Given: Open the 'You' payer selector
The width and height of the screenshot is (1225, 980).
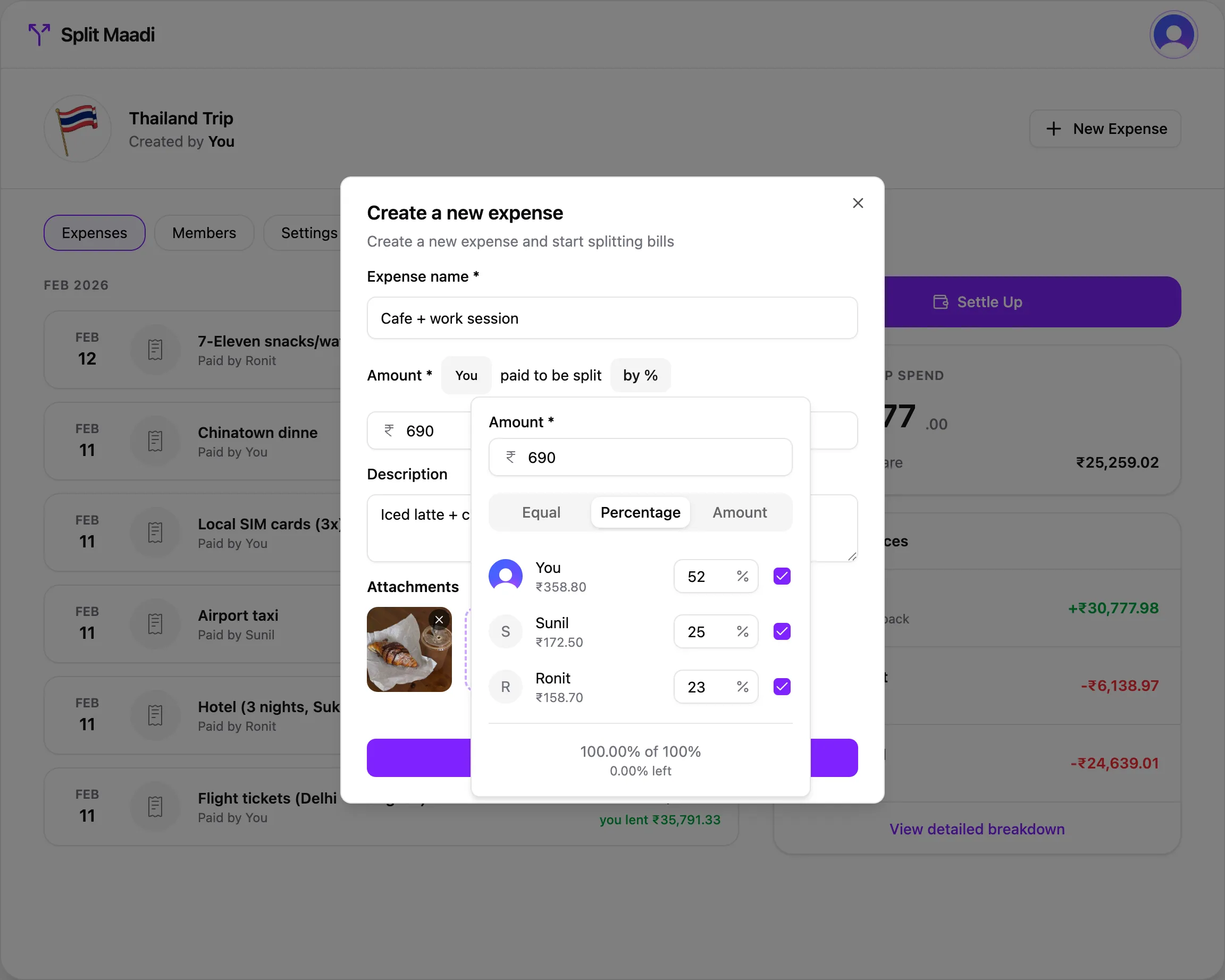Looking at the screenshot, I should (466, 375).
